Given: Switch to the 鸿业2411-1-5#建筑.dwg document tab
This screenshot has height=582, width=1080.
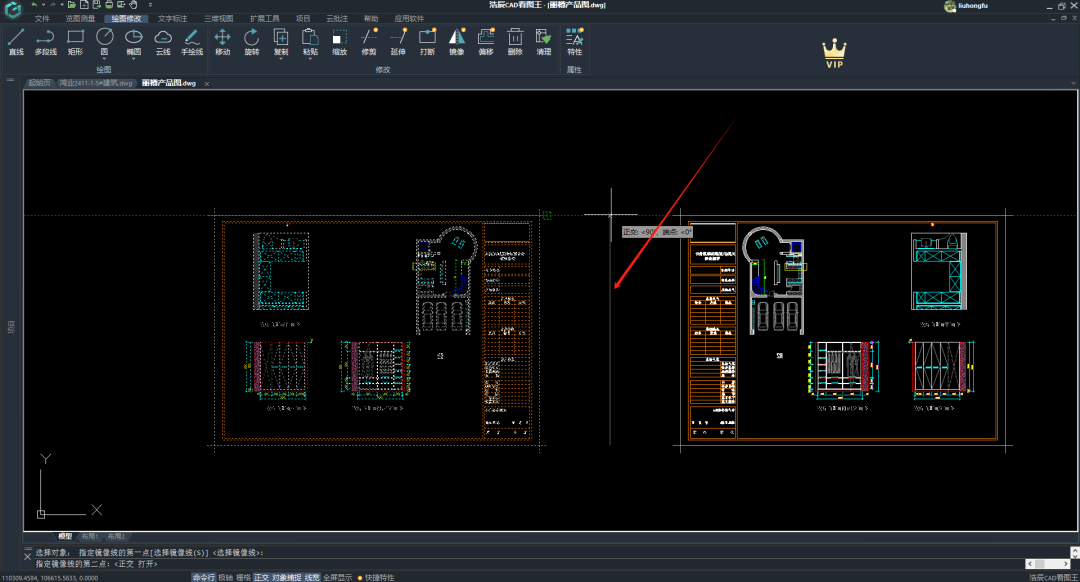Looking at the screenshot, I should click(x=96, y=83).
